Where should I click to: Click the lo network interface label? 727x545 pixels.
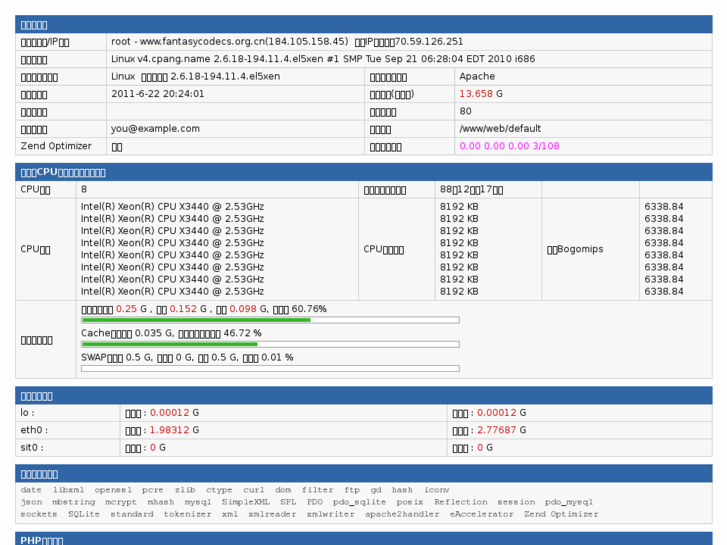28,413
